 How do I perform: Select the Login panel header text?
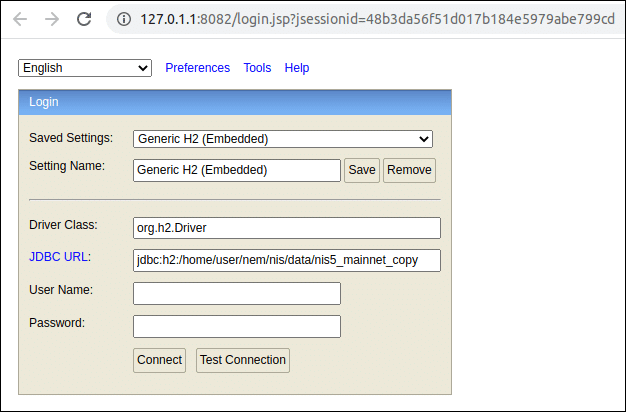pyautogui.click(x=44, y=102)
